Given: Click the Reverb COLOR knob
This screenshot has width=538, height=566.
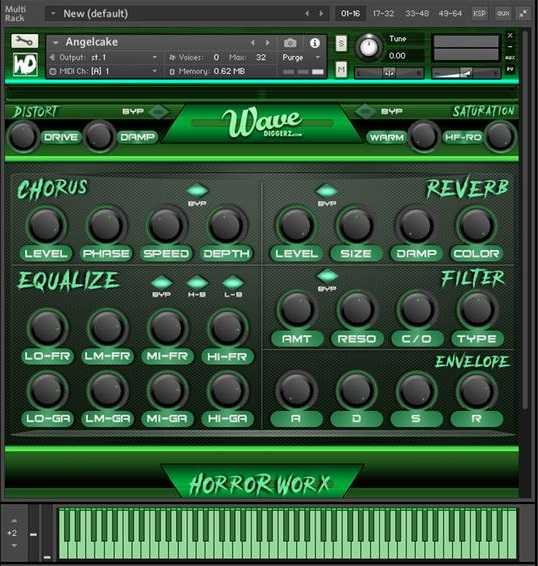Looking at the screenshot, I should click(x=476, y=225).
